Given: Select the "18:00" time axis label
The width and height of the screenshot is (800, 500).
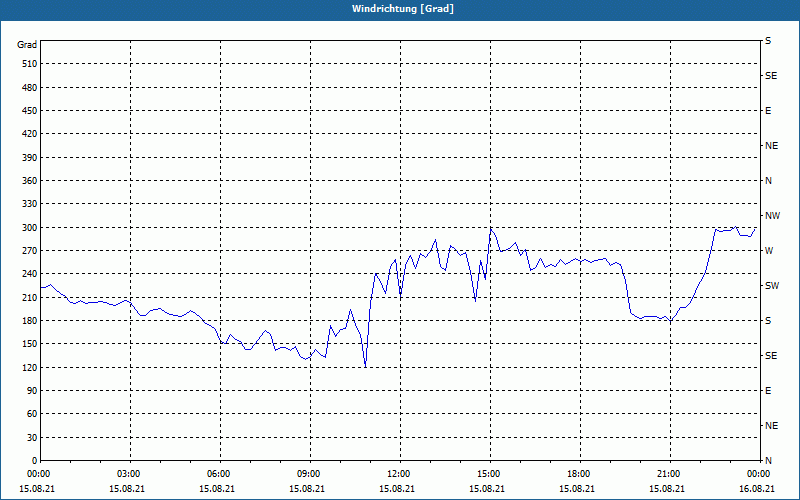Looking at the screenshot, I should pos(577,474).
